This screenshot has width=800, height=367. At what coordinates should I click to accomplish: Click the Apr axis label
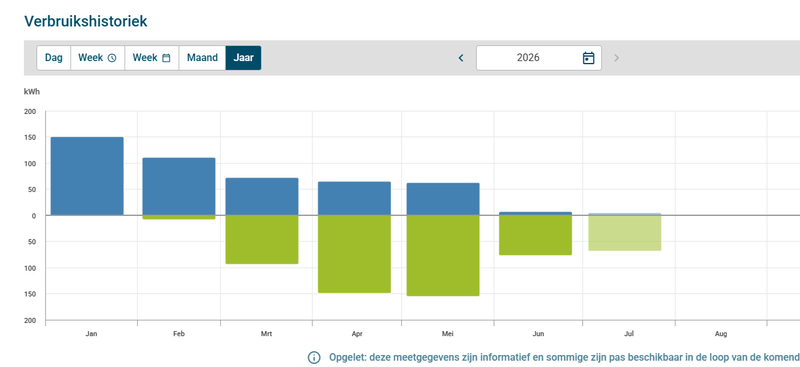point(357,334)
